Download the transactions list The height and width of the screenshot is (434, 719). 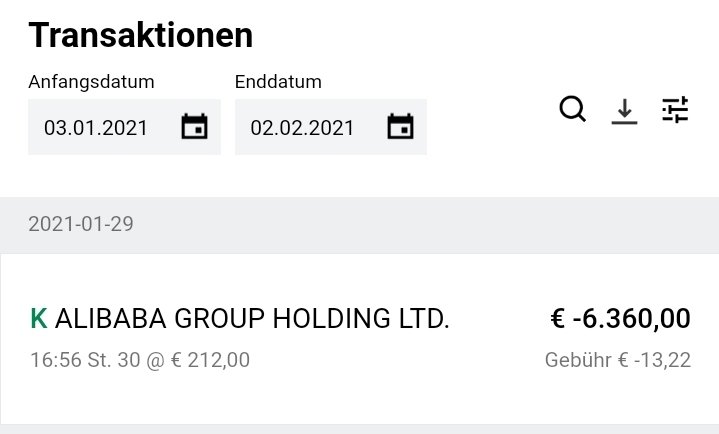624,110
